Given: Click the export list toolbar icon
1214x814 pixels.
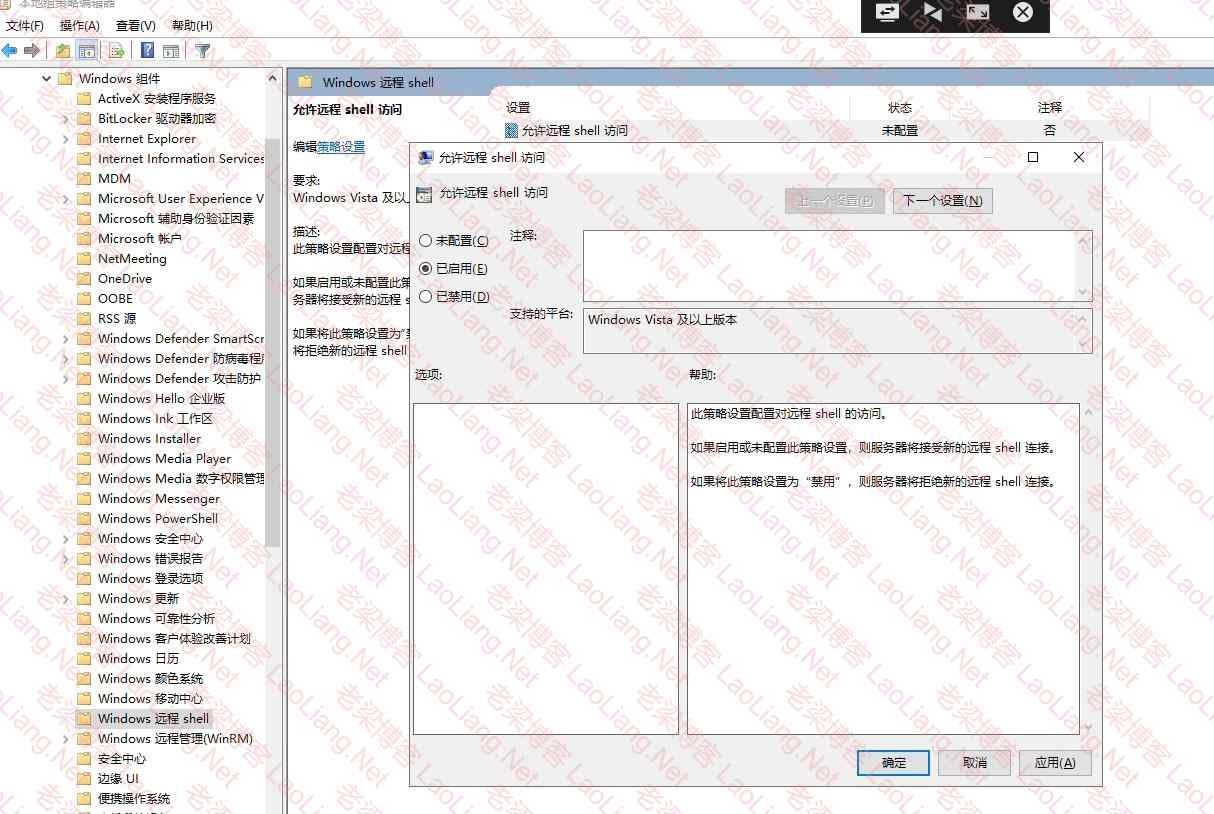Looking at the screenshot, I should point(117,51).
